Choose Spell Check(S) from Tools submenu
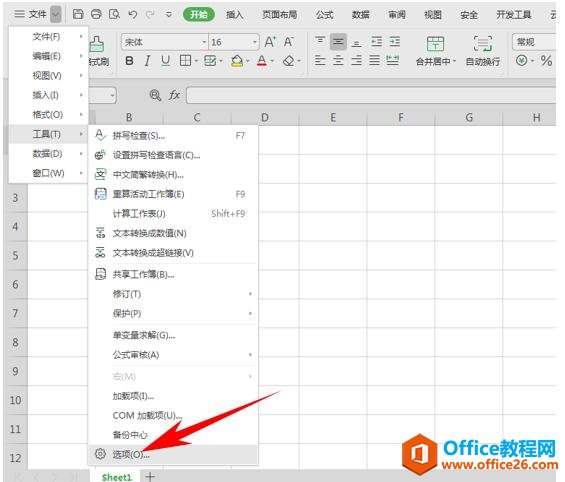This screenshot has width=565, height=482. click(173, 135)
